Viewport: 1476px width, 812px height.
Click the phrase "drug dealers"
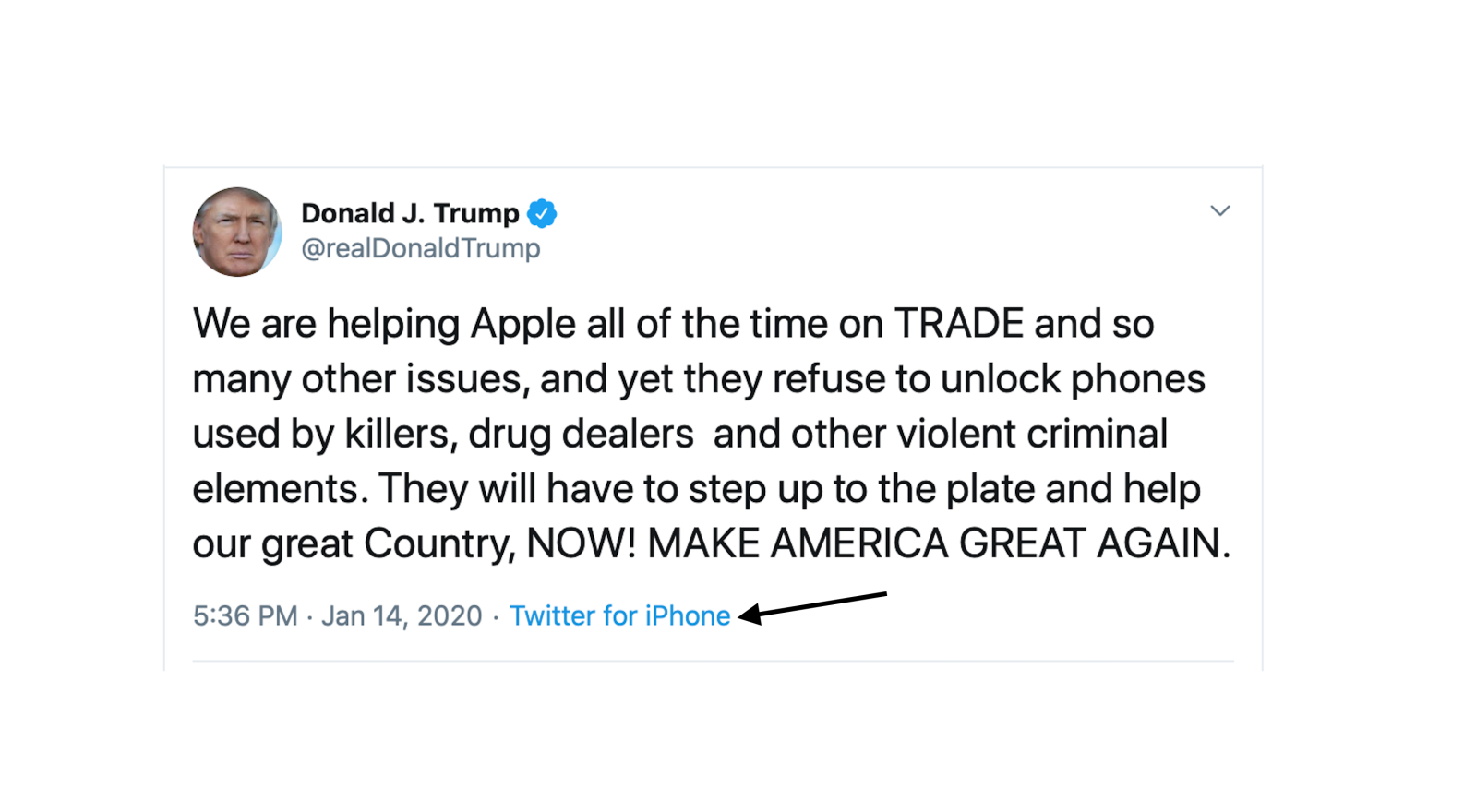[581, 434]
